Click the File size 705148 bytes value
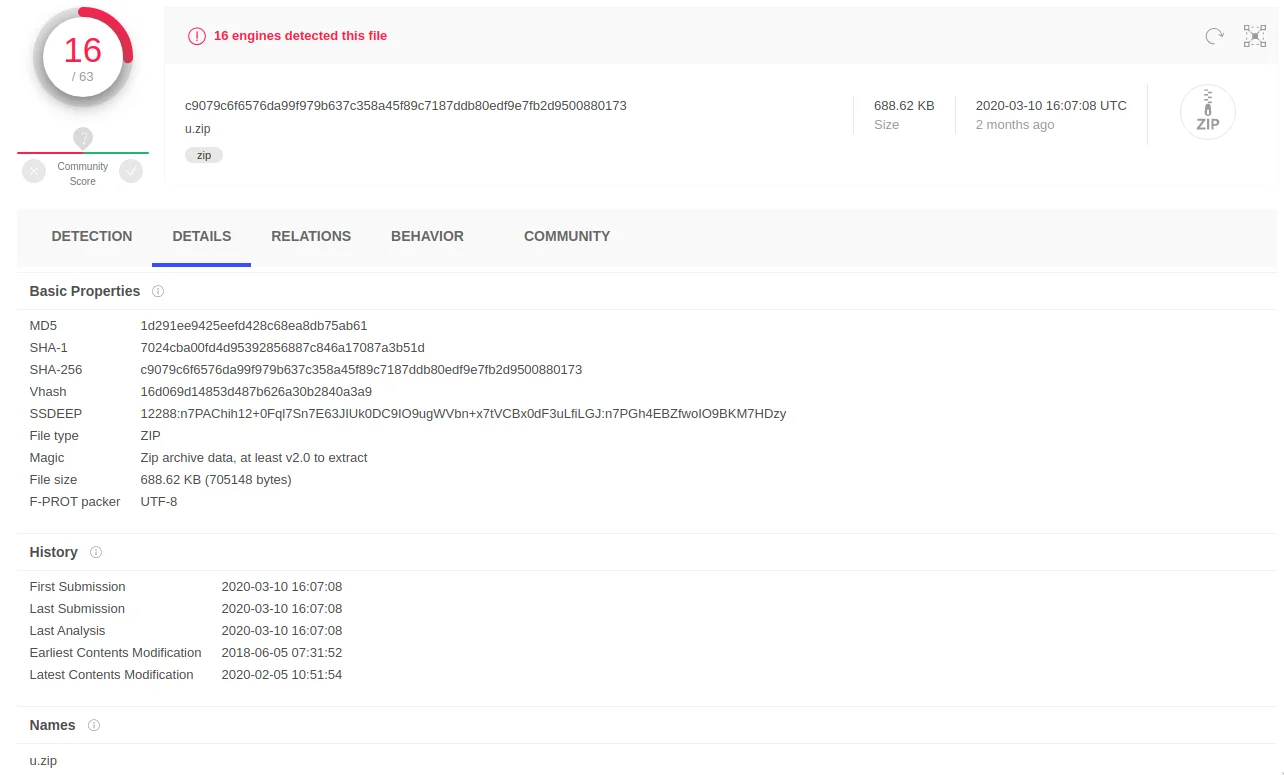 coord(216,480)
